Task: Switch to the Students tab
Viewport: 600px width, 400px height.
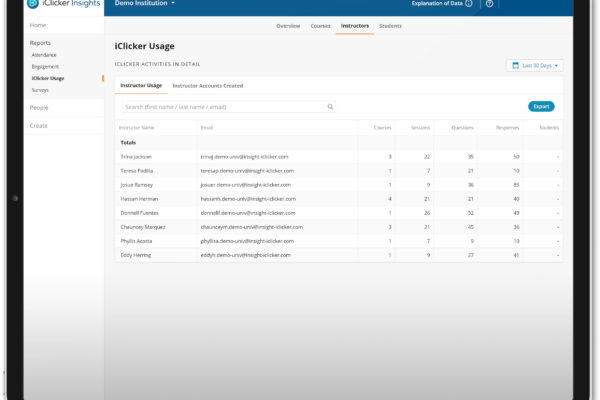Action: pos(390,26)
